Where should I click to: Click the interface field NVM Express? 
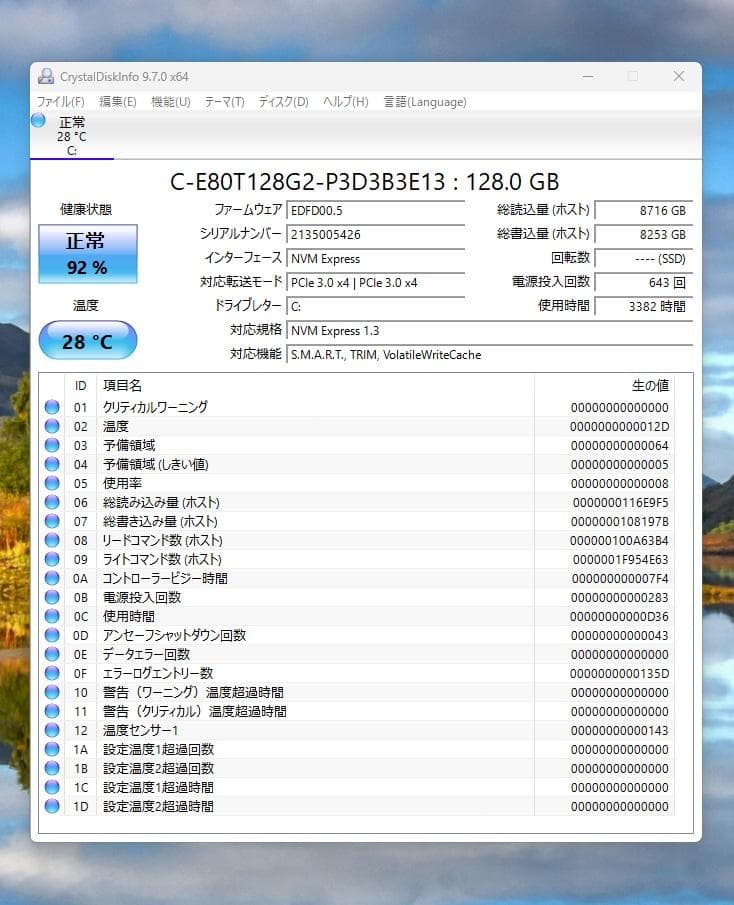click(x=376, y=259)
